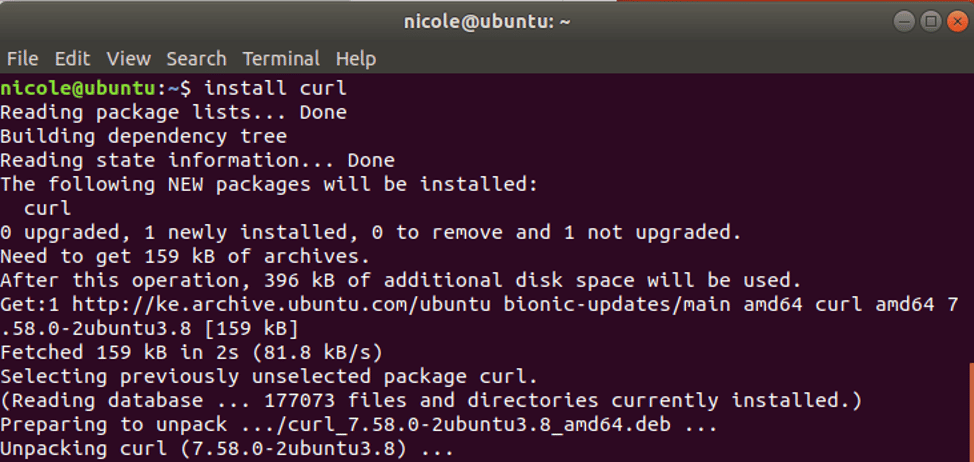
Task: Click the indented 'curl' package name
Action: pyautogui.click(x=47, y=208)
